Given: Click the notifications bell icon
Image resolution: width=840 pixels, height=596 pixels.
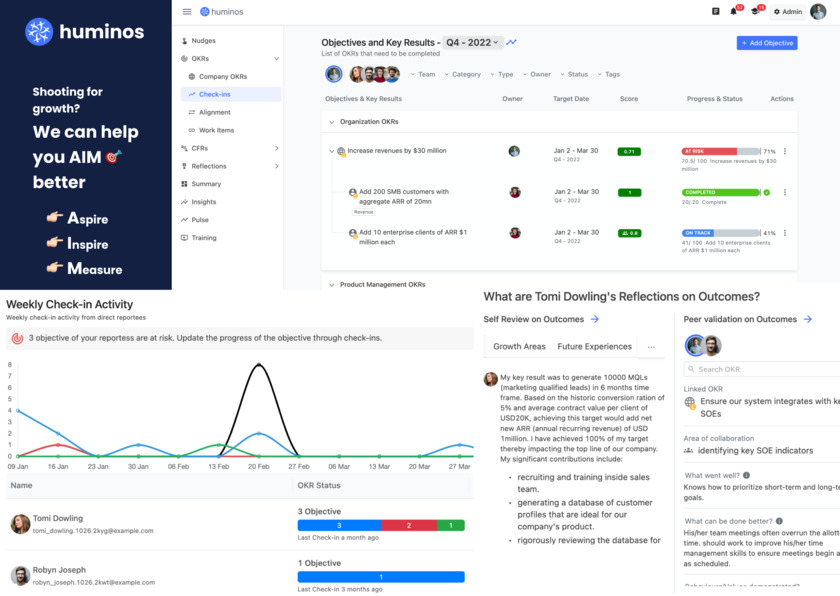Looking at the screenshot, I should point(734,12).
